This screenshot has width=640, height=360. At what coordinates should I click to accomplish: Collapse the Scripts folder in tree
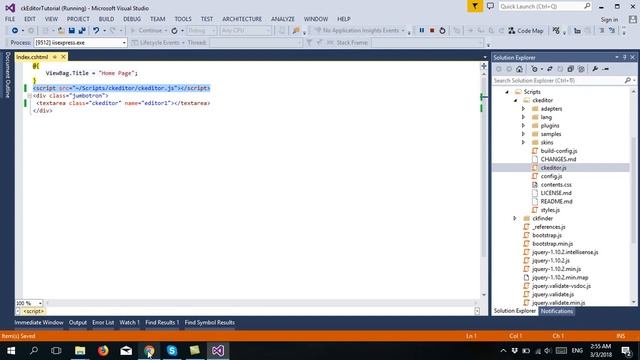(x=507, y=92)
